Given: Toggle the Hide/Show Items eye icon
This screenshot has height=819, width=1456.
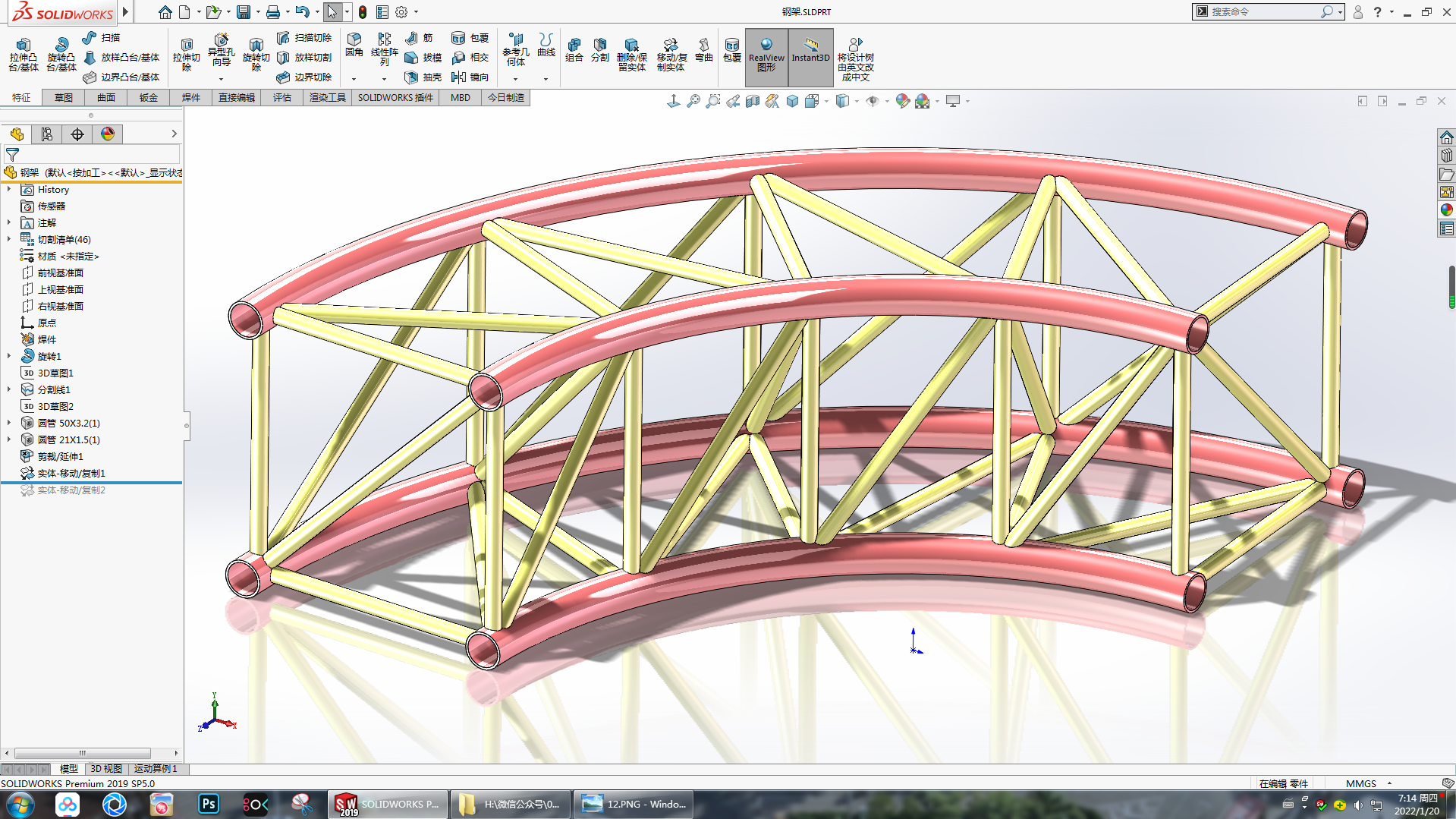Looking at the screenshot, I should click(x=873, y=101).
